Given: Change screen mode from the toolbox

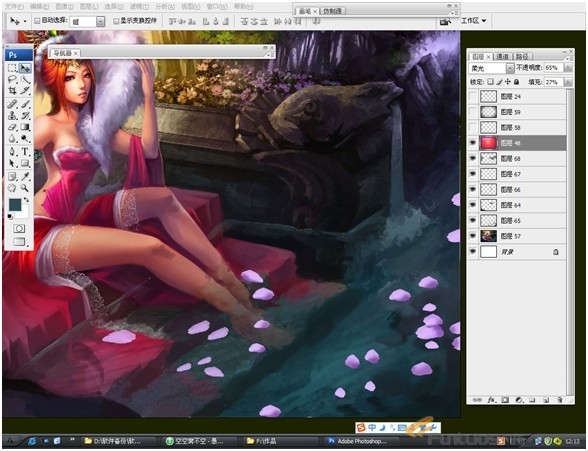Looking at the screenshot, I should click(x=19, y=241).
